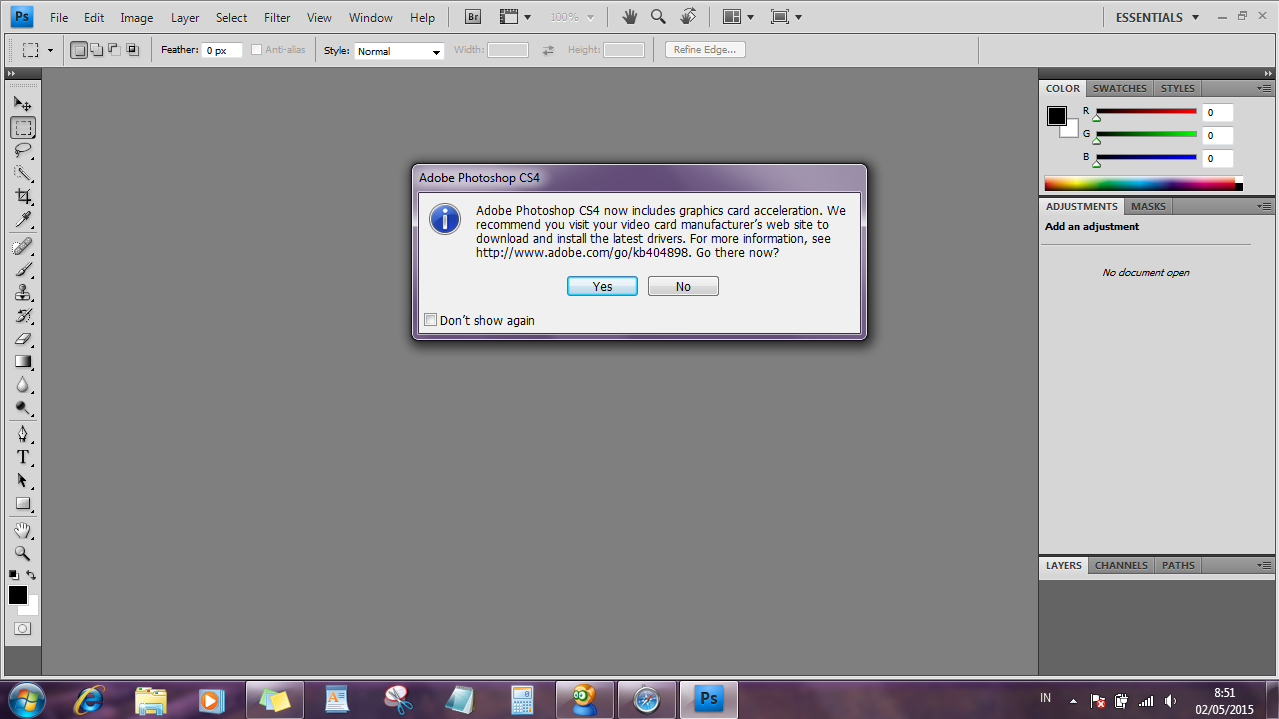Click the R color slider

[1146, 112]
